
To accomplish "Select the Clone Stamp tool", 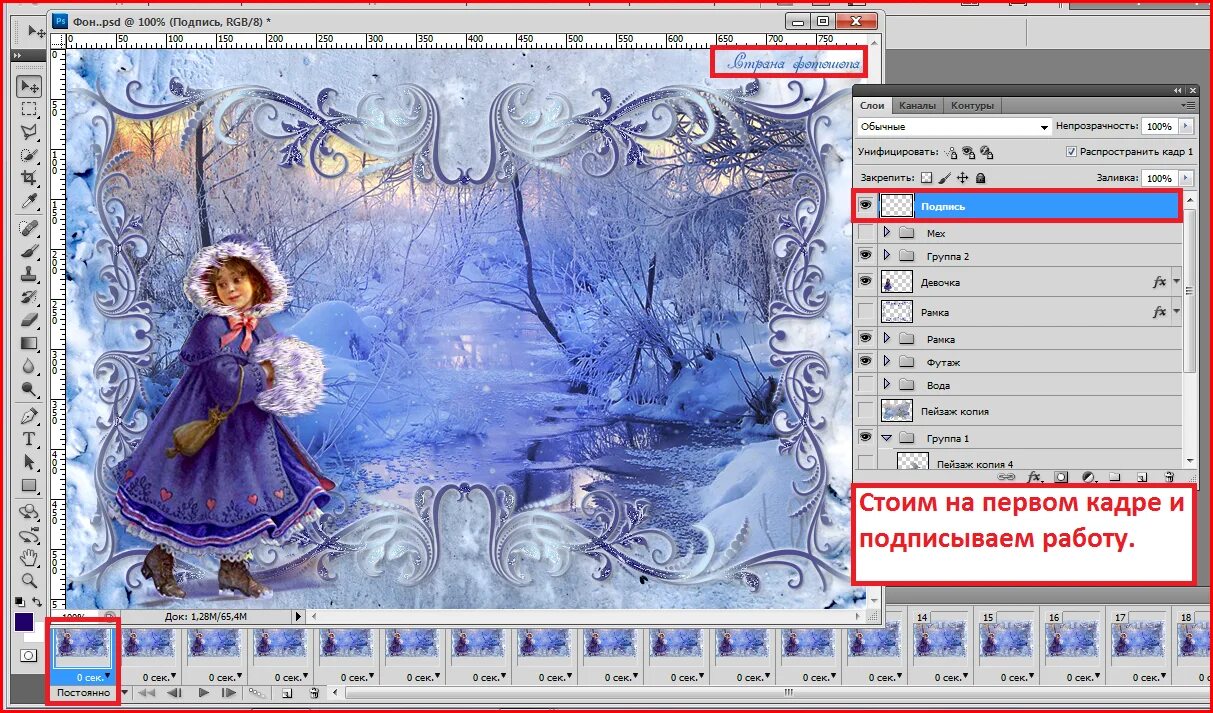I will click(x=29, y=273).
